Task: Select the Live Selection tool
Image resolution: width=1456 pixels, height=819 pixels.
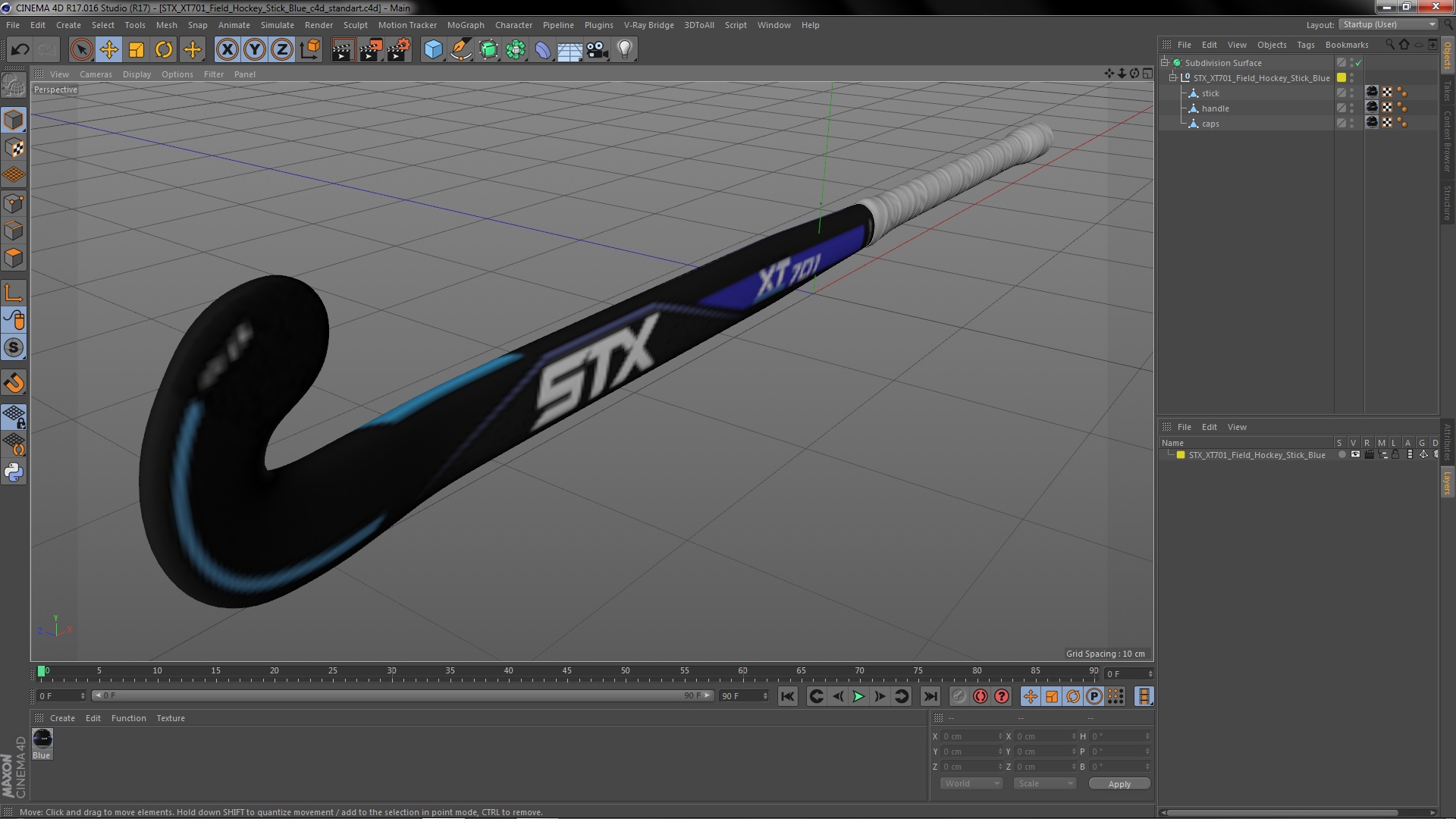Action: pyautogui.click(x=81, y=50)
